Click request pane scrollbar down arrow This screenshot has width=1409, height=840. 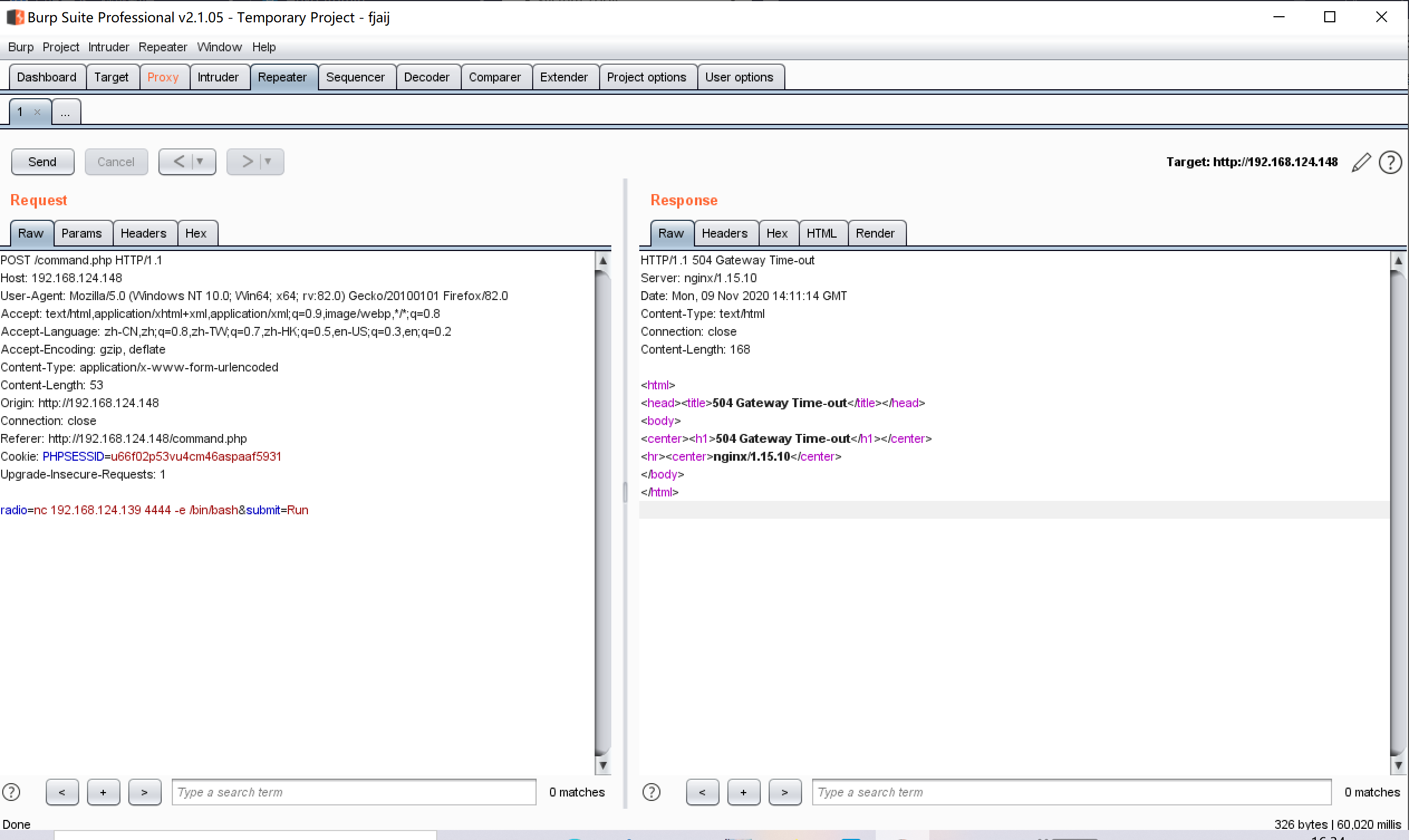(604, 765)
